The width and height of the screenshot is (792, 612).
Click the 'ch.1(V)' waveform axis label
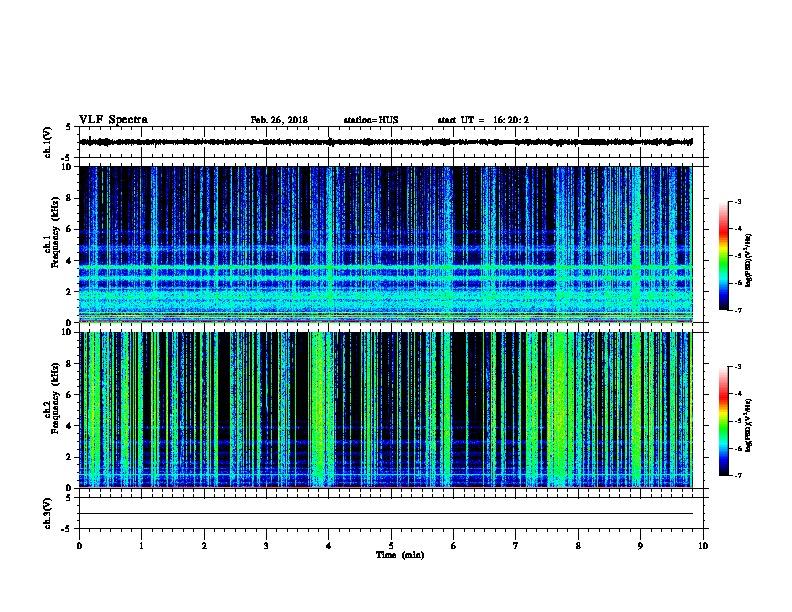[x=47, y=142]
